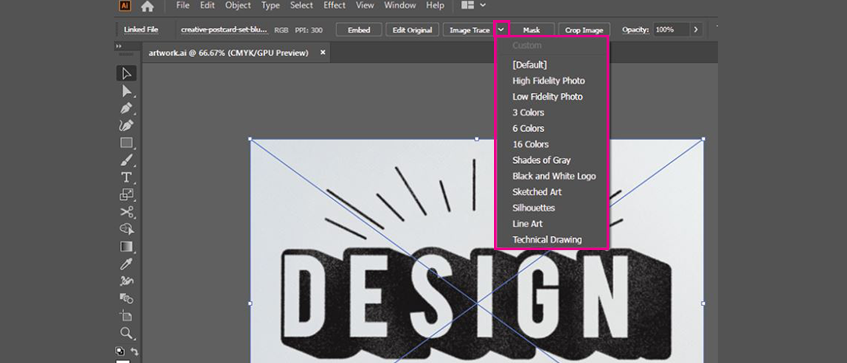Swap fill and stroke colors arrow
This screenshot has height=363, width=847.
134,351
